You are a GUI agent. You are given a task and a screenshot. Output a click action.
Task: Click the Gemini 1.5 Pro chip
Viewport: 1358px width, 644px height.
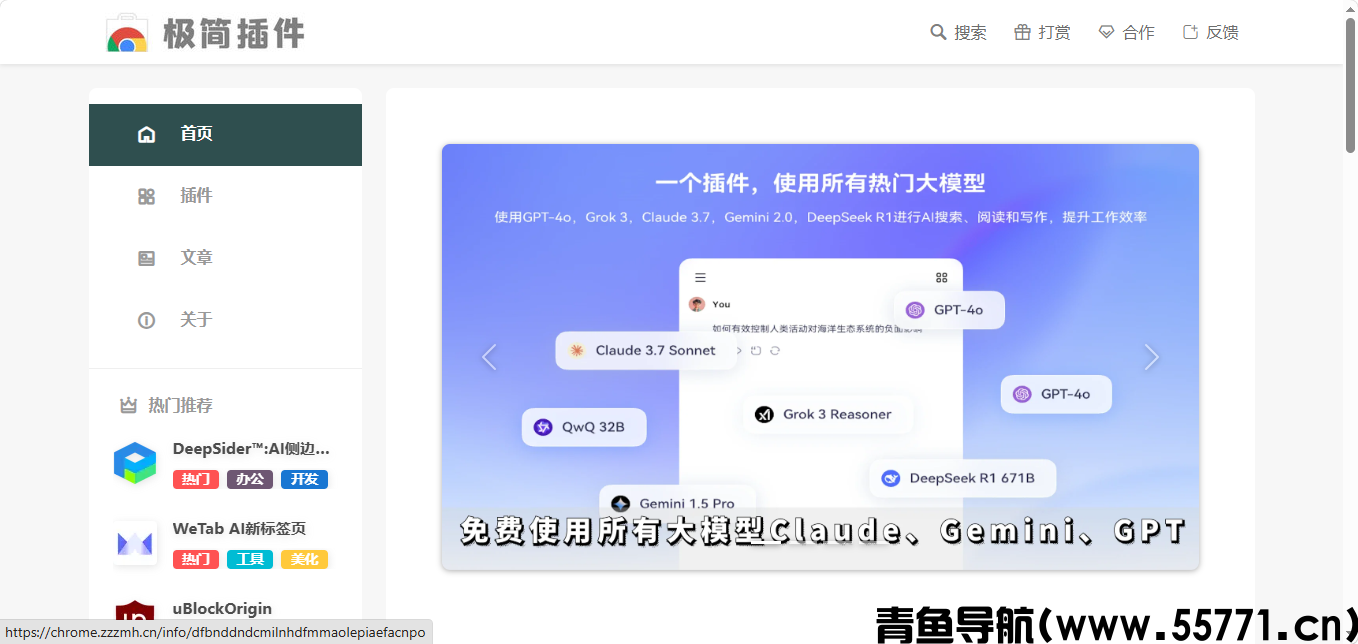677,502
